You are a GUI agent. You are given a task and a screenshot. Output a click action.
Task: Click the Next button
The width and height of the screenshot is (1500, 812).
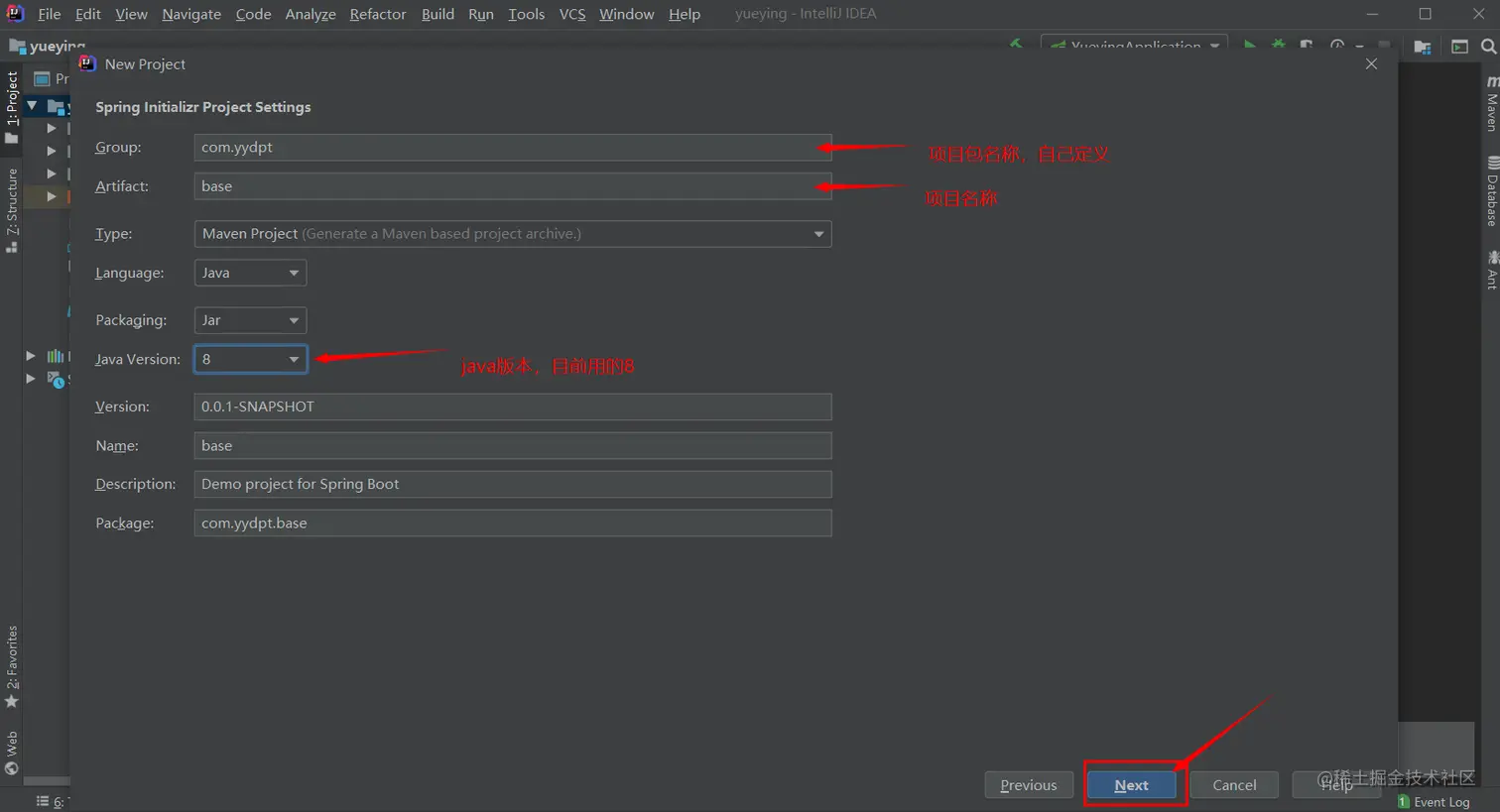[1131, 785]
